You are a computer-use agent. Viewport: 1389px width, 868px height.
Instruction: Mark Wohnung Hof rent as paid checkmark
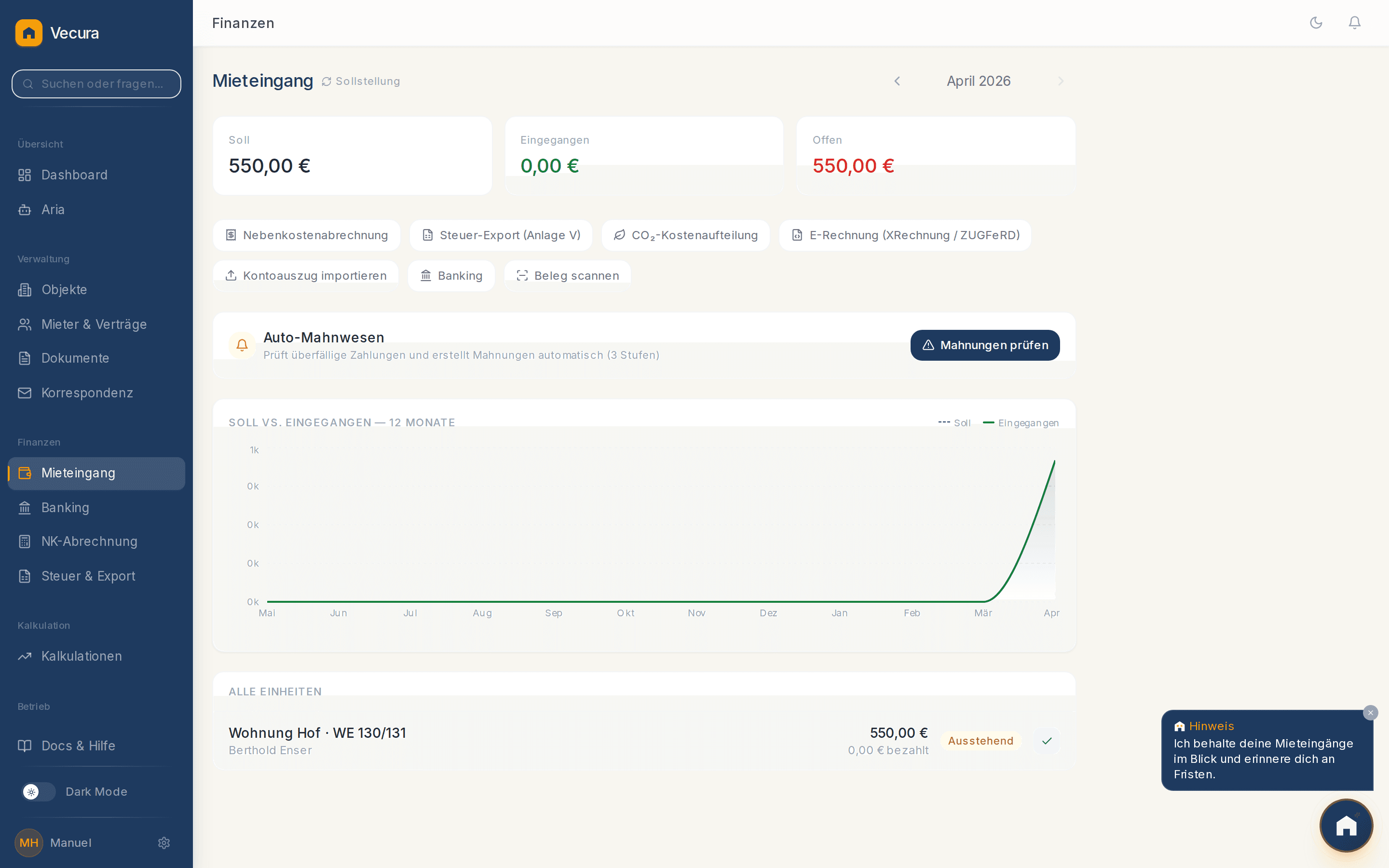tap(1047, 741)
